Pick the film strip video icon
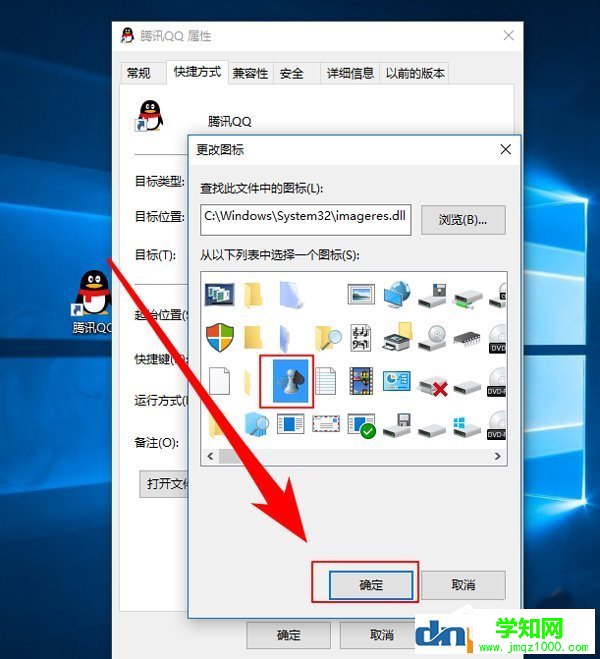Viewport: 600px width, 659px height. pos(361,381)
